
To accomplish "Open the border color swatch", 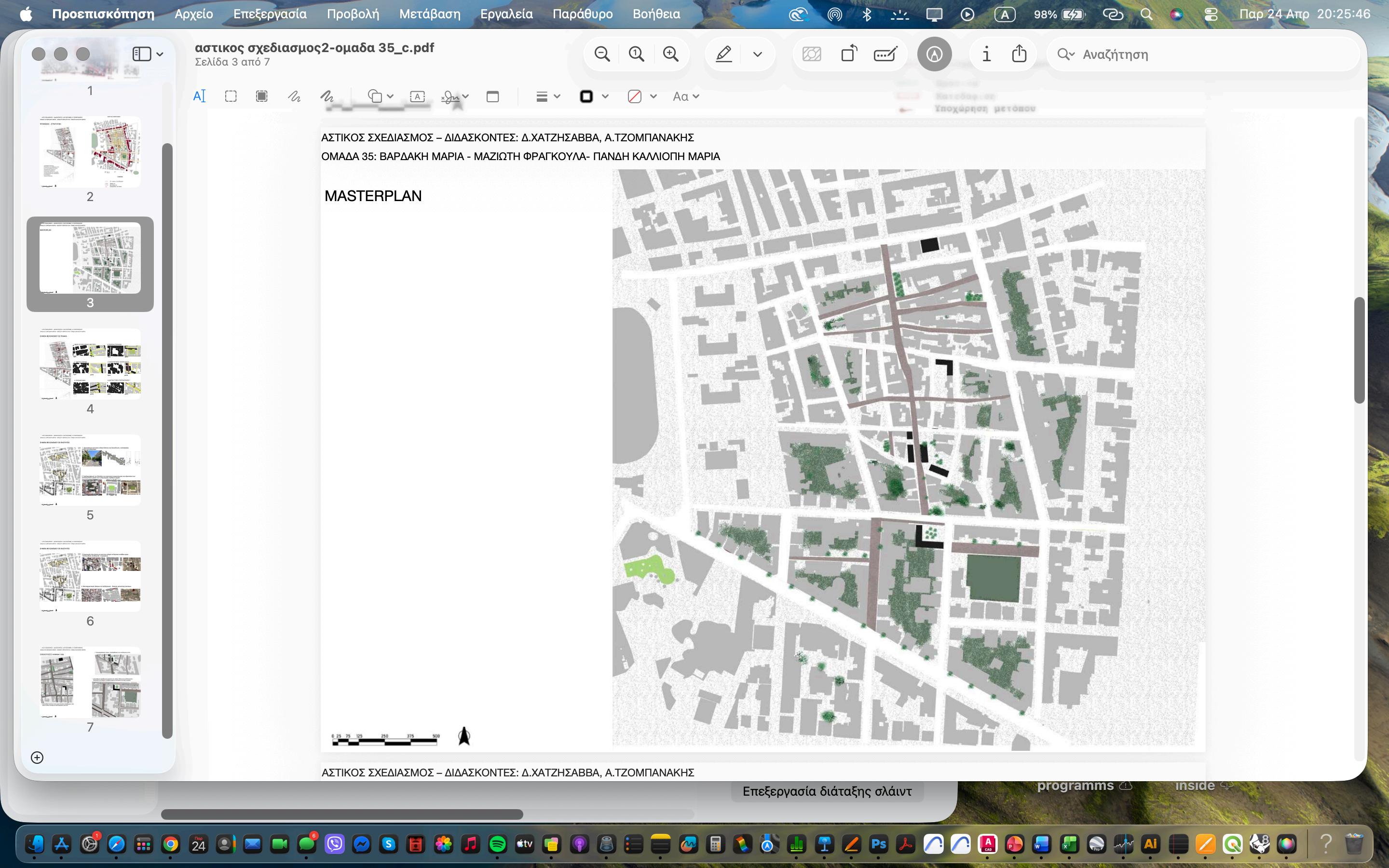I will [x=586, y=96].
